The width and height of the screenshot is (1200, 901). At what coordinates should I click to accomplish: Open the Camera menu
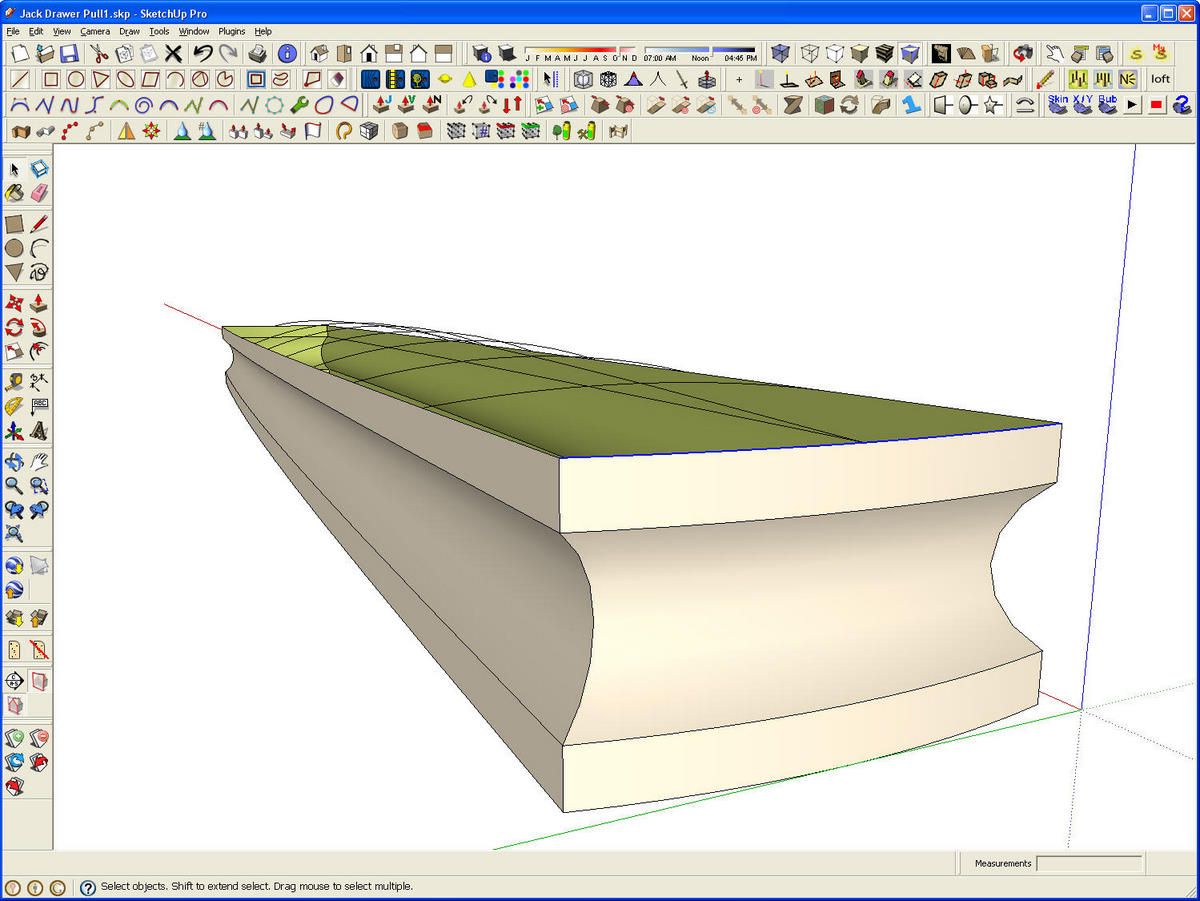[95, 31]
